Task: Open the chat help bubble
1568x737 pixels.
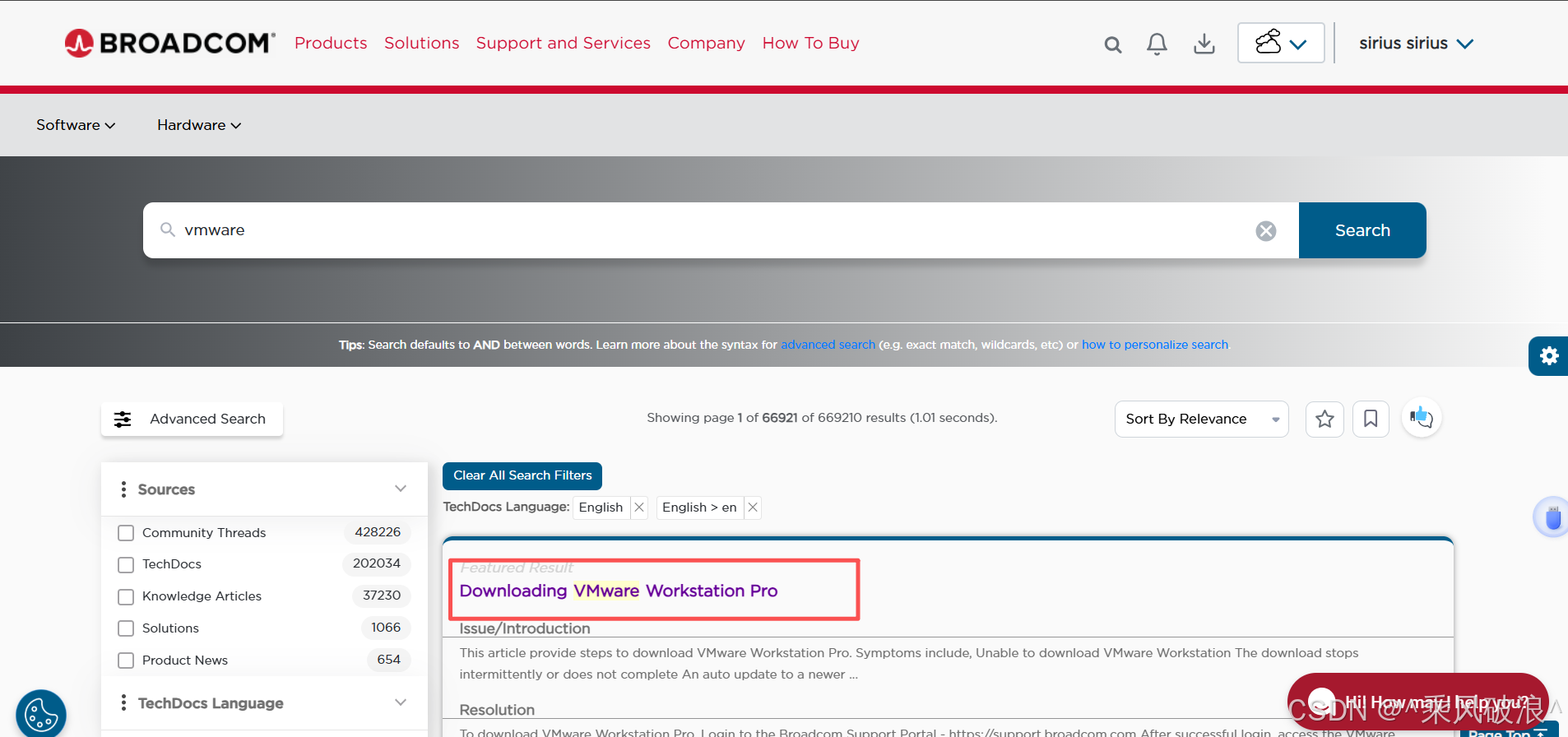Action: pyautogui.click(x=1417, y=703)
